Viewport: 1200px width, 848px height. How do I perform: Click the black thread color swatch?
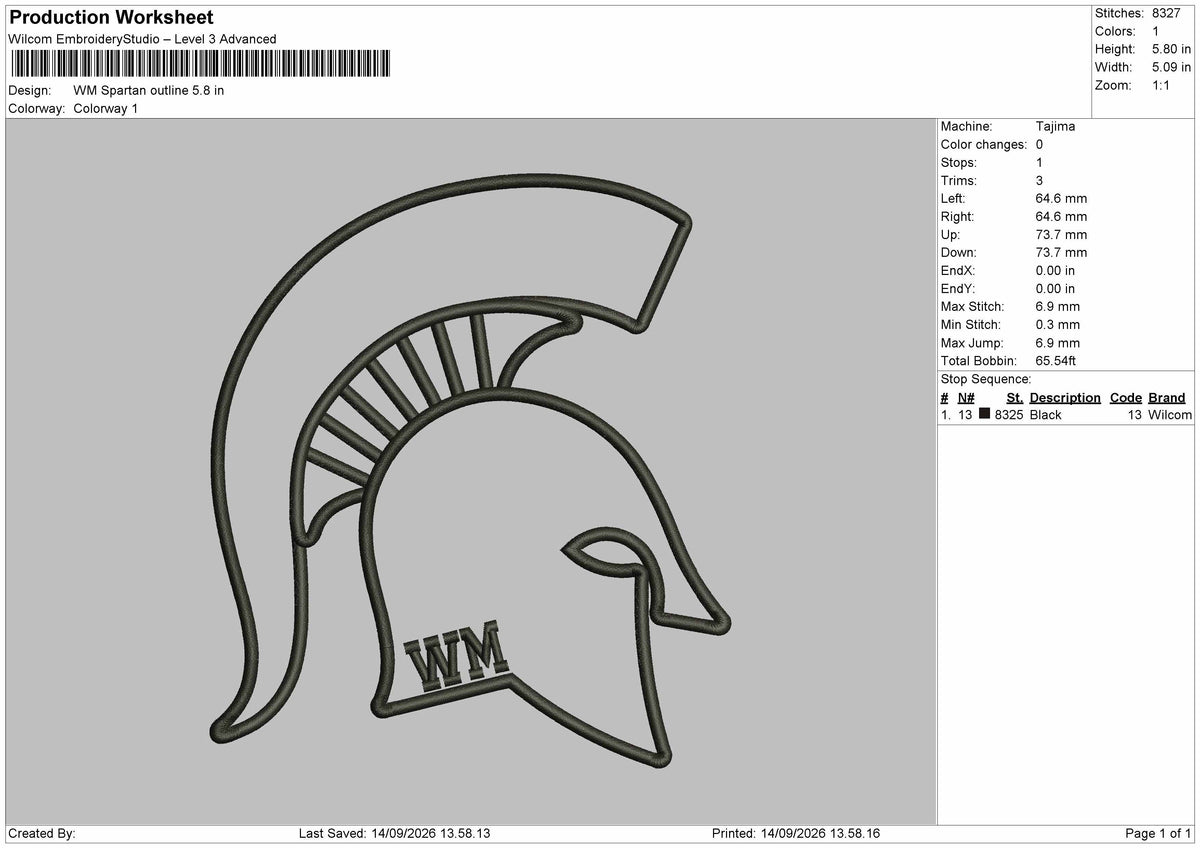click(x=985, y=414)
